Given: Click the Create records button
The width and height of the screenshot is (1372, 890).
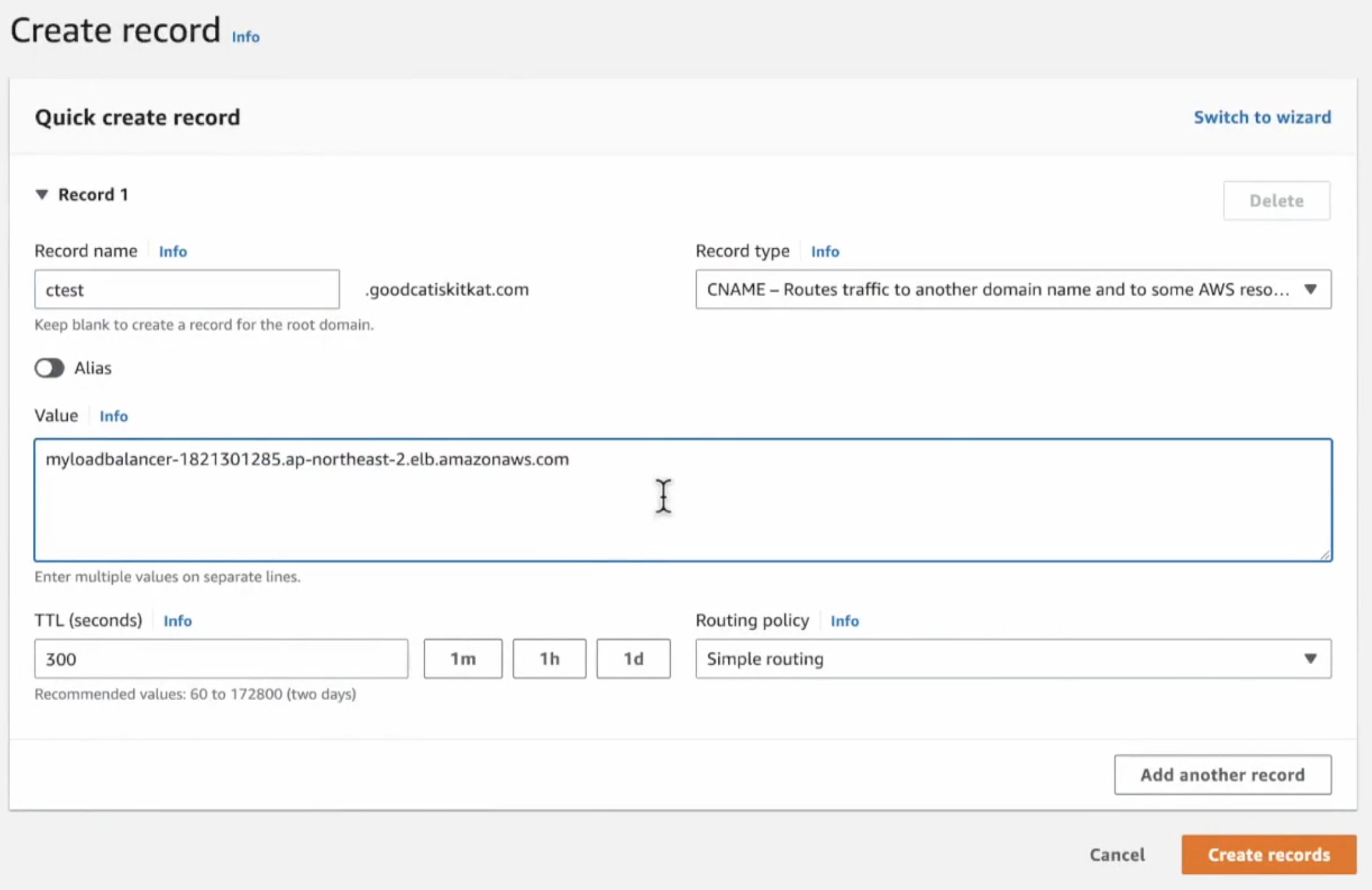Looking at the screenshot, I should pos(1268,855).
